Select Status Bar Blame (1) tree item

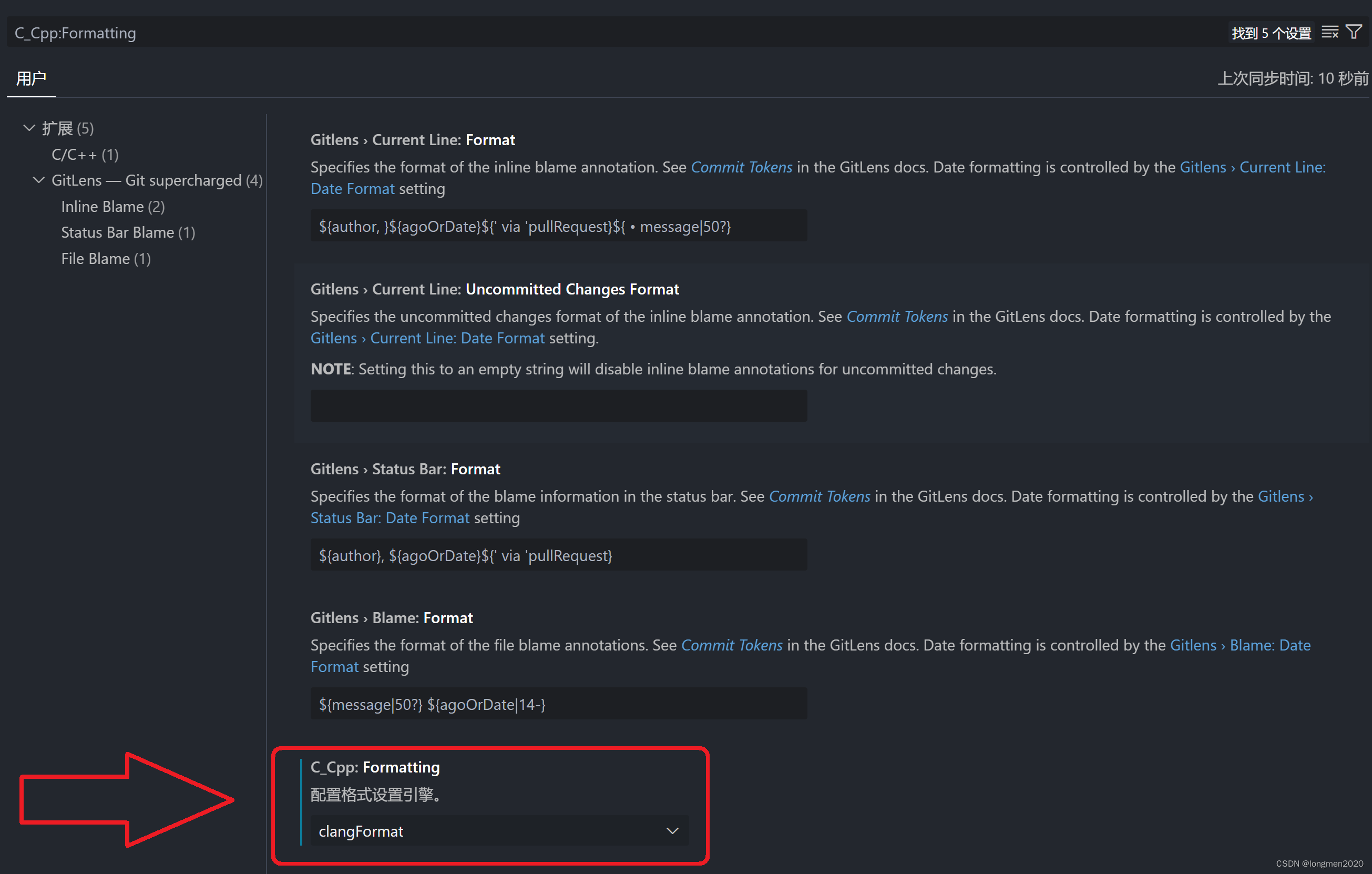coord(128,232)
